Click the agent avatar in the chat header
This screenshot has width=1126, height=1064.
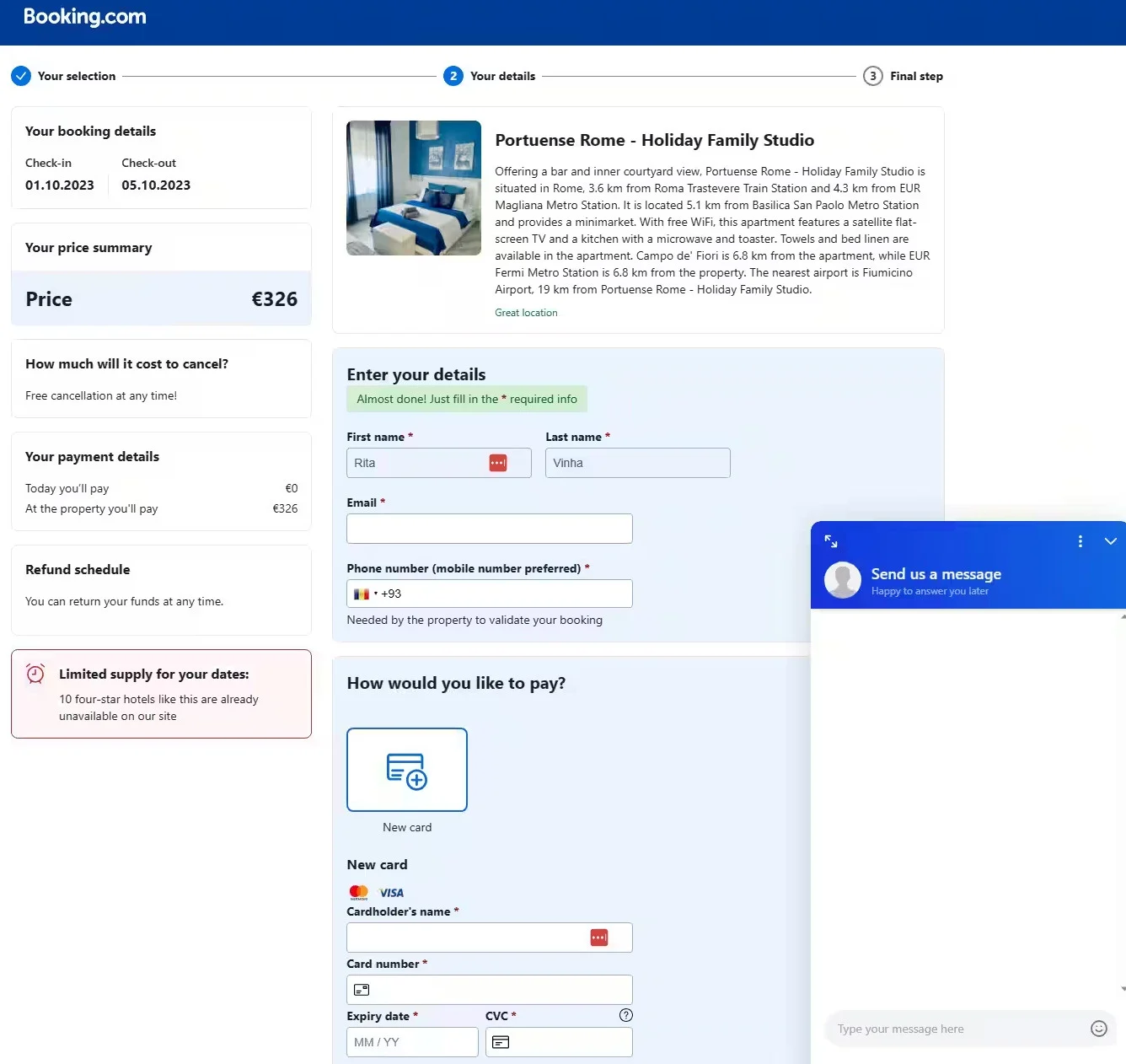coord(842,580)
